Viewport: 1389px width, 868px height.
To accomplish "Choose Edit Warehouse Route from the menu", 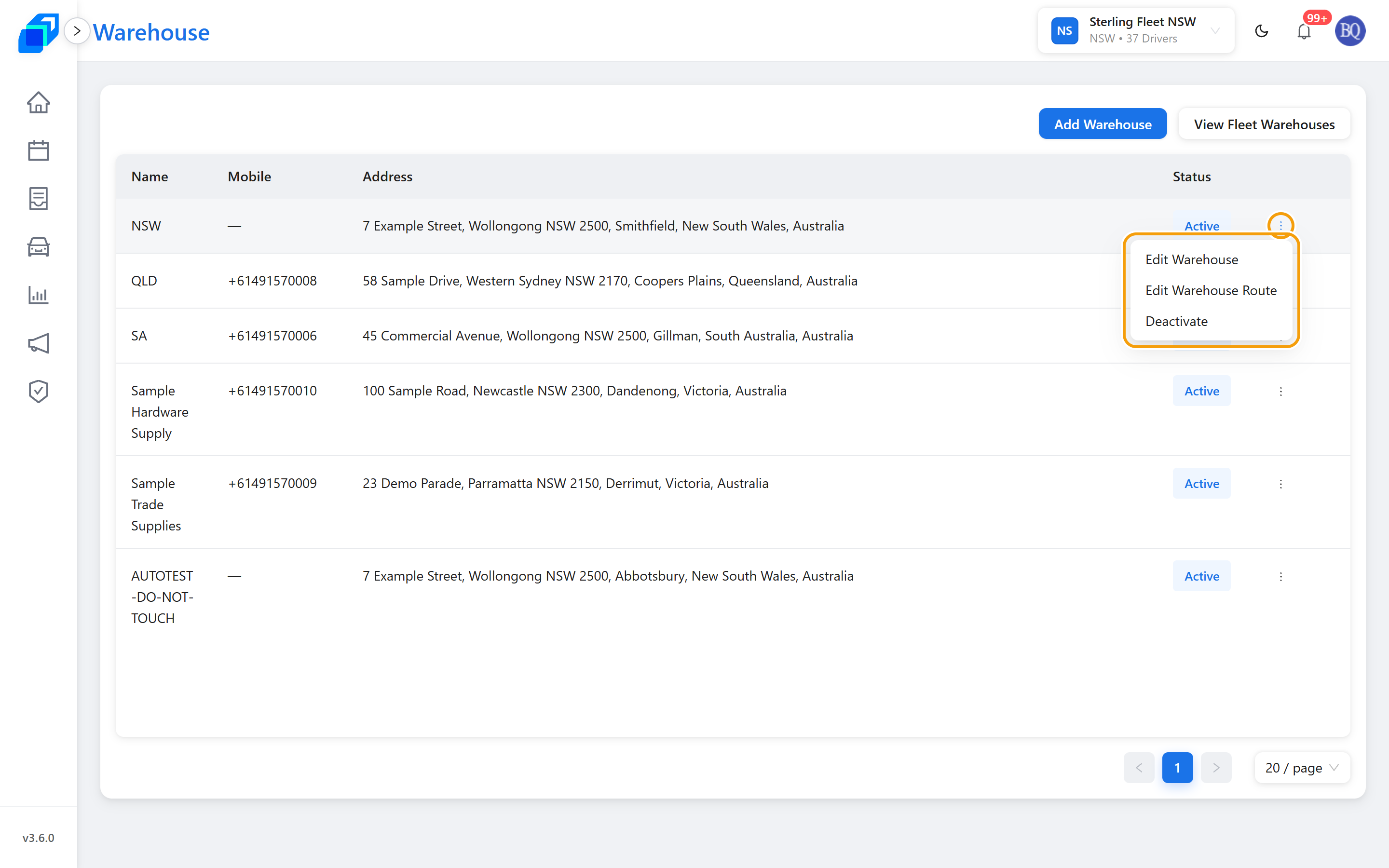I will click(x=1211, y=290).
